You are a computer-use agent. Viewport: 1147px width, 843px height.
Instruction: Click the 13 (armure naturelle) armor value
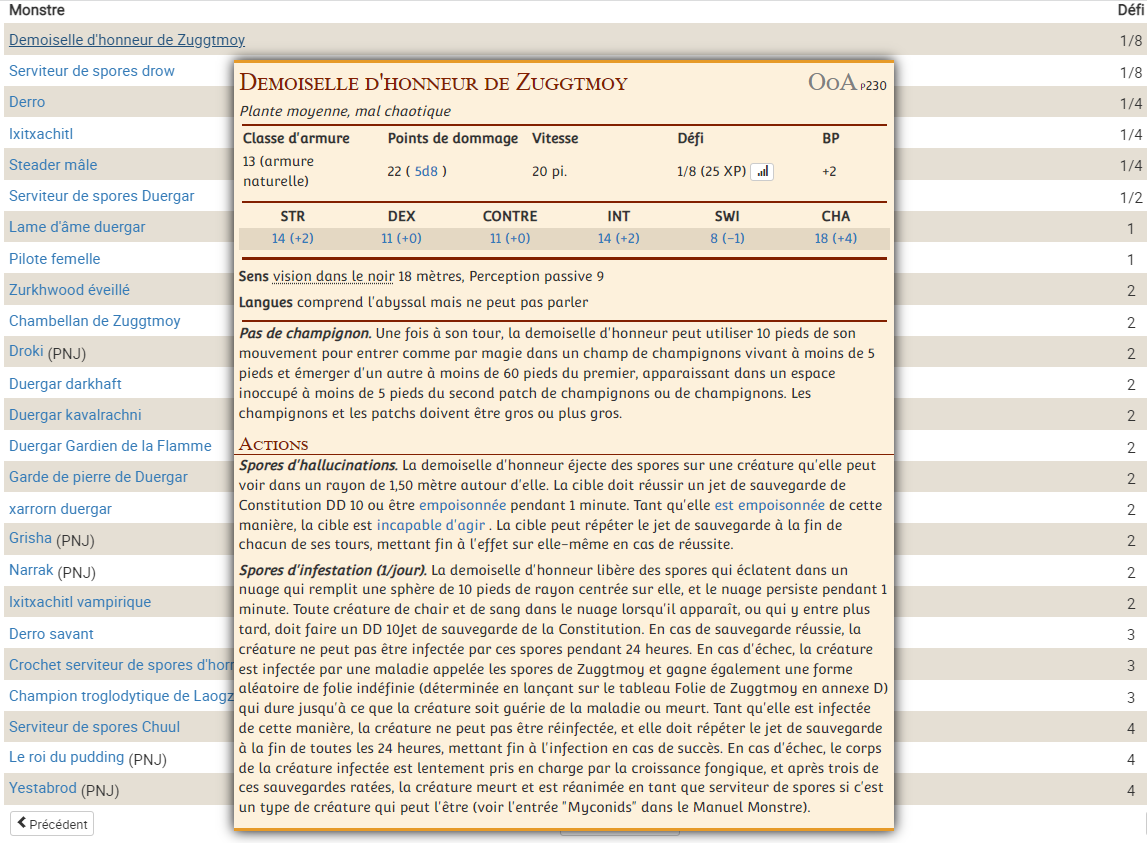[x=279, y=171]
